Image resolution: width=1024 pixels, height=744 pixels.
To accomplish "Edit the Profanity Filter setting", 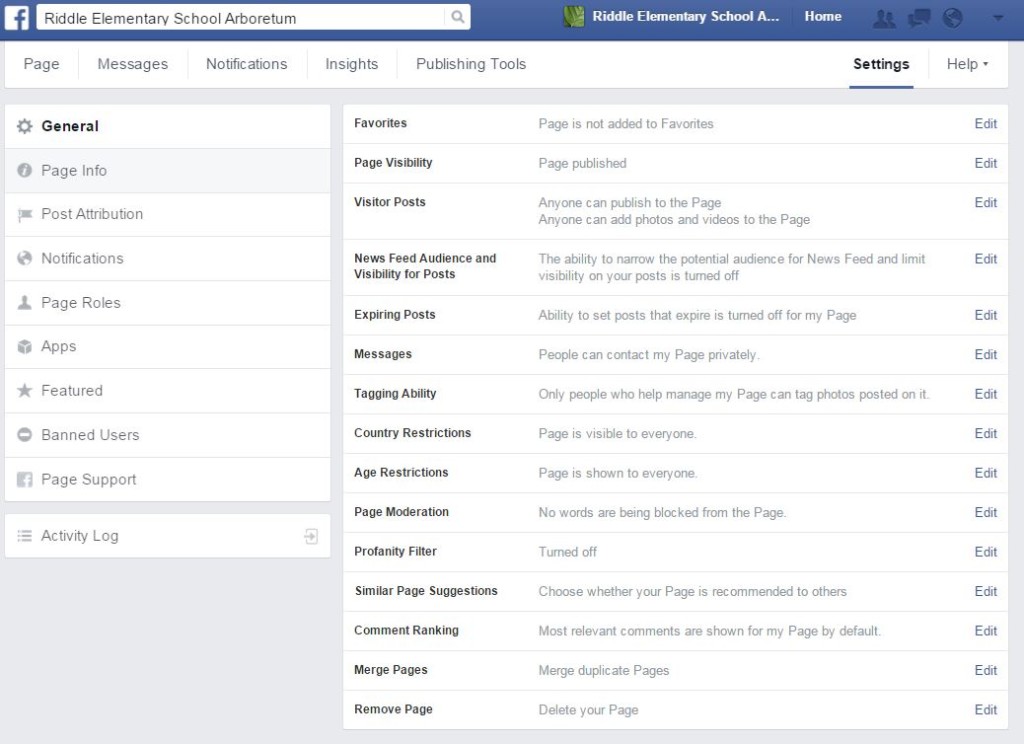I will click(985, 552).
